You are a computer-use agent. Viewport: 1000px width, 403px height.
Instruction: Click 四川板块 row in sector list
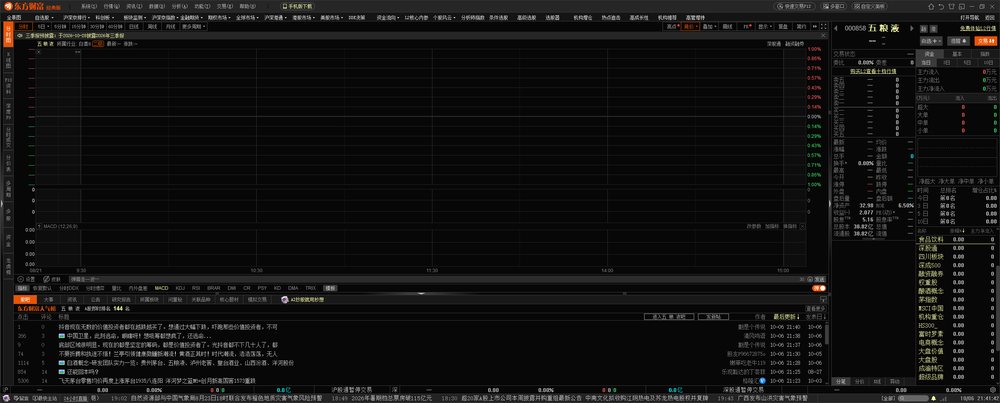(957, 257)
